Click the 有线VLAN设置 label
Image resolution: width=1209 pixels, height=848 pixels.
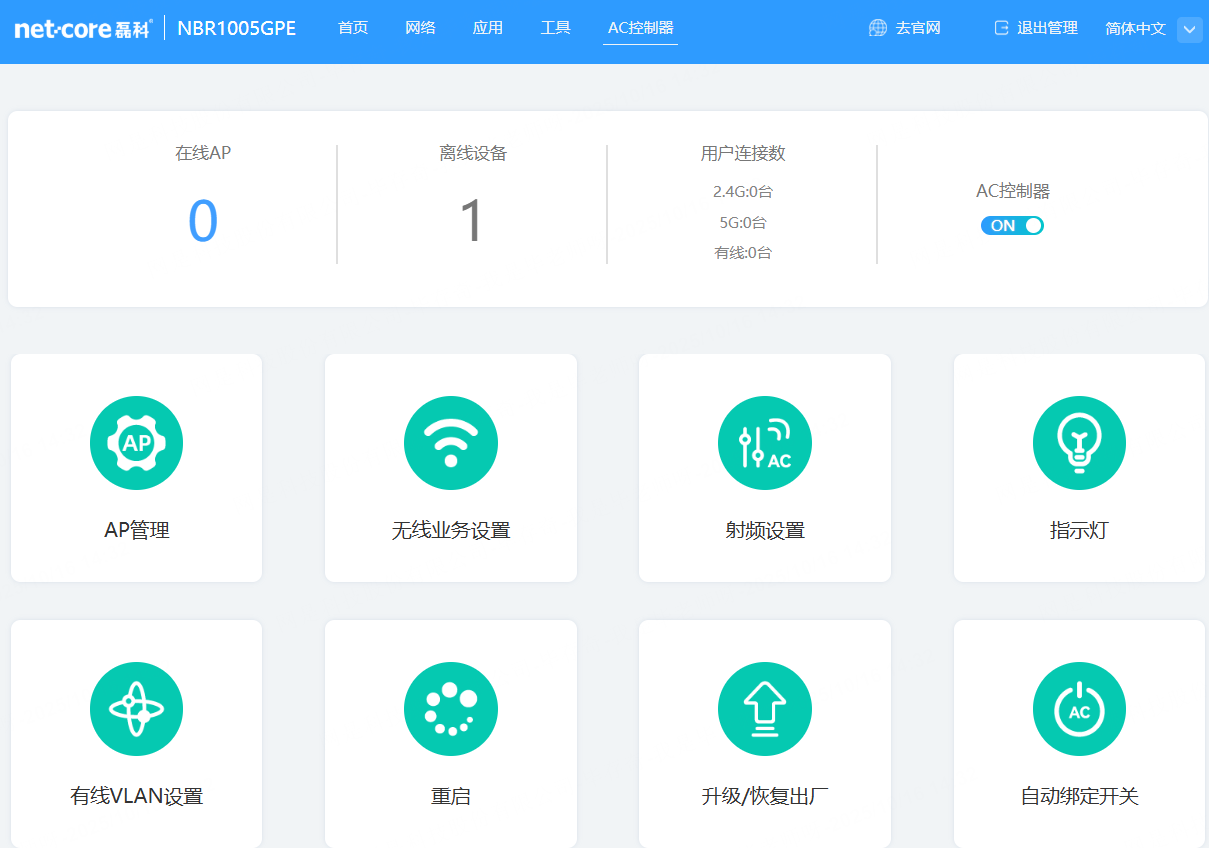click(137, 796)
